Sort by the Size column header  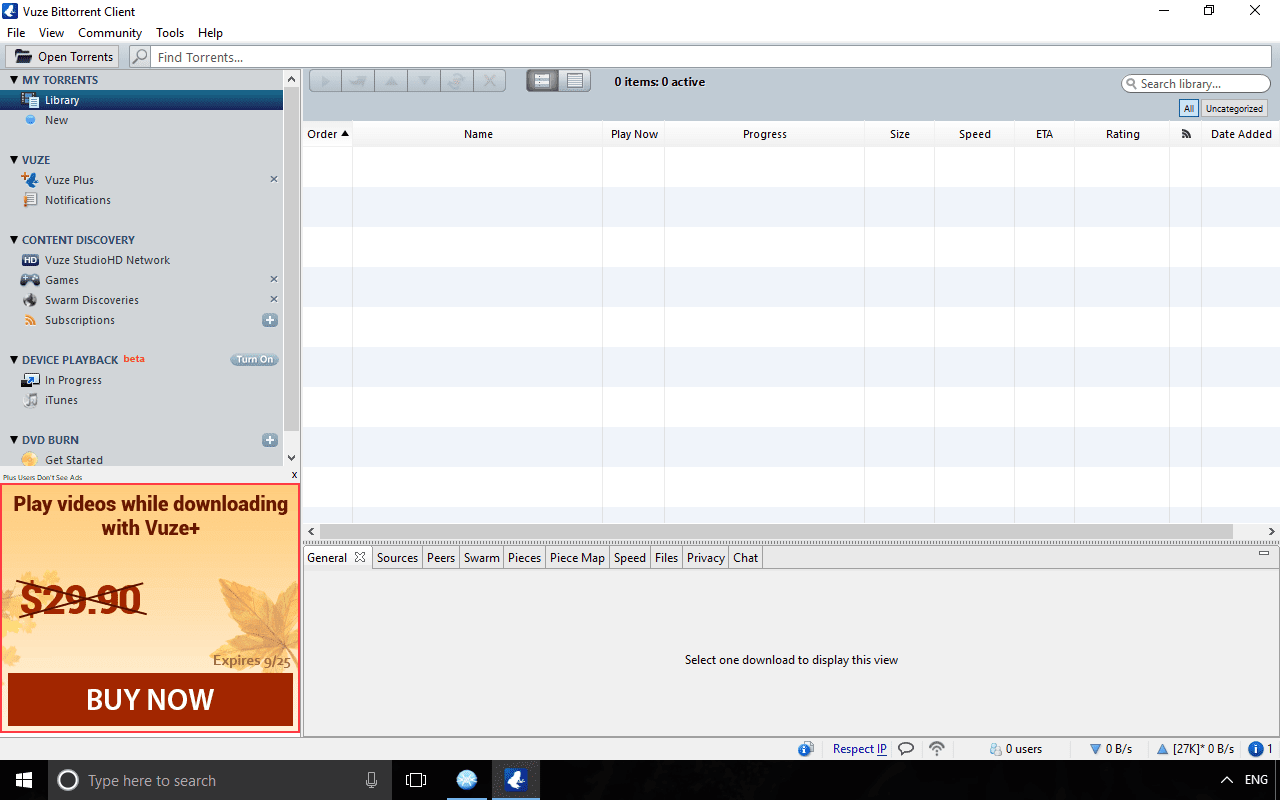[x=900, y=134]
